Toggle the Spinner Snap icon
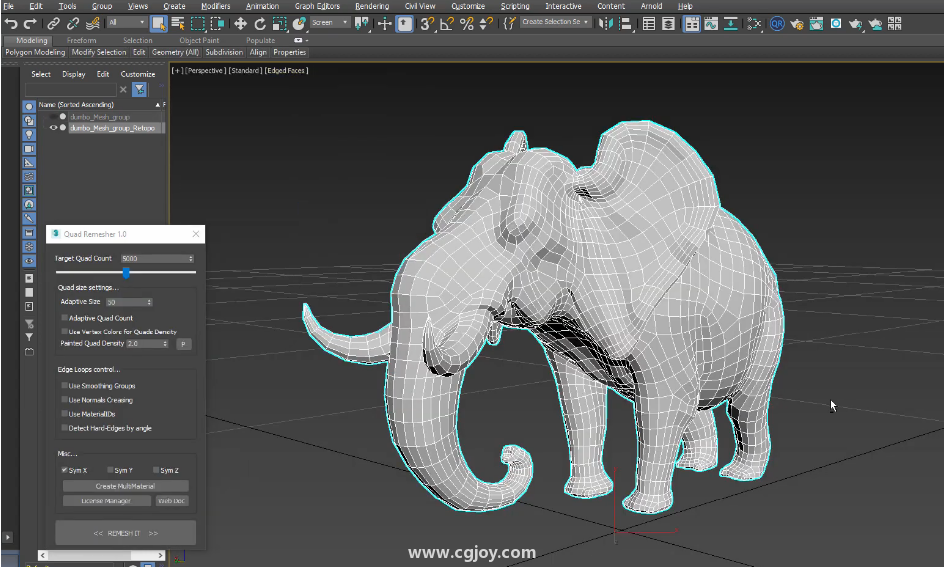Viewport: 944px width, 567px height. click(x=486, y=23)
